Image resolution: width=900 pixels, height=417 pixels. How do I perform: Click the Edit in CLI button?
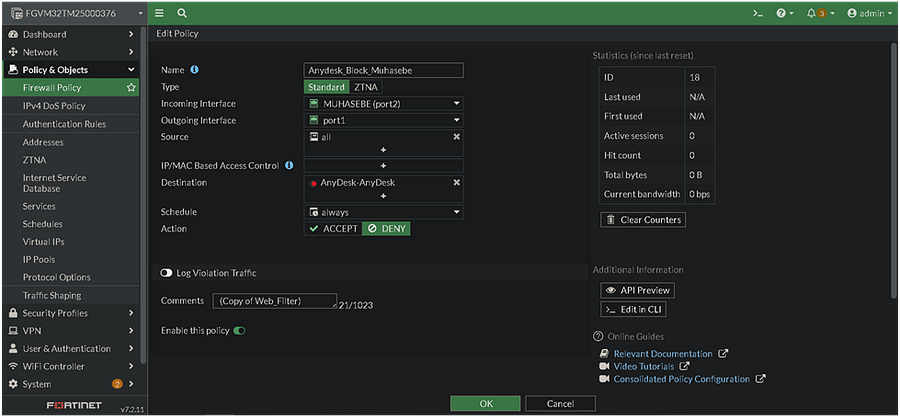(634, 310)
